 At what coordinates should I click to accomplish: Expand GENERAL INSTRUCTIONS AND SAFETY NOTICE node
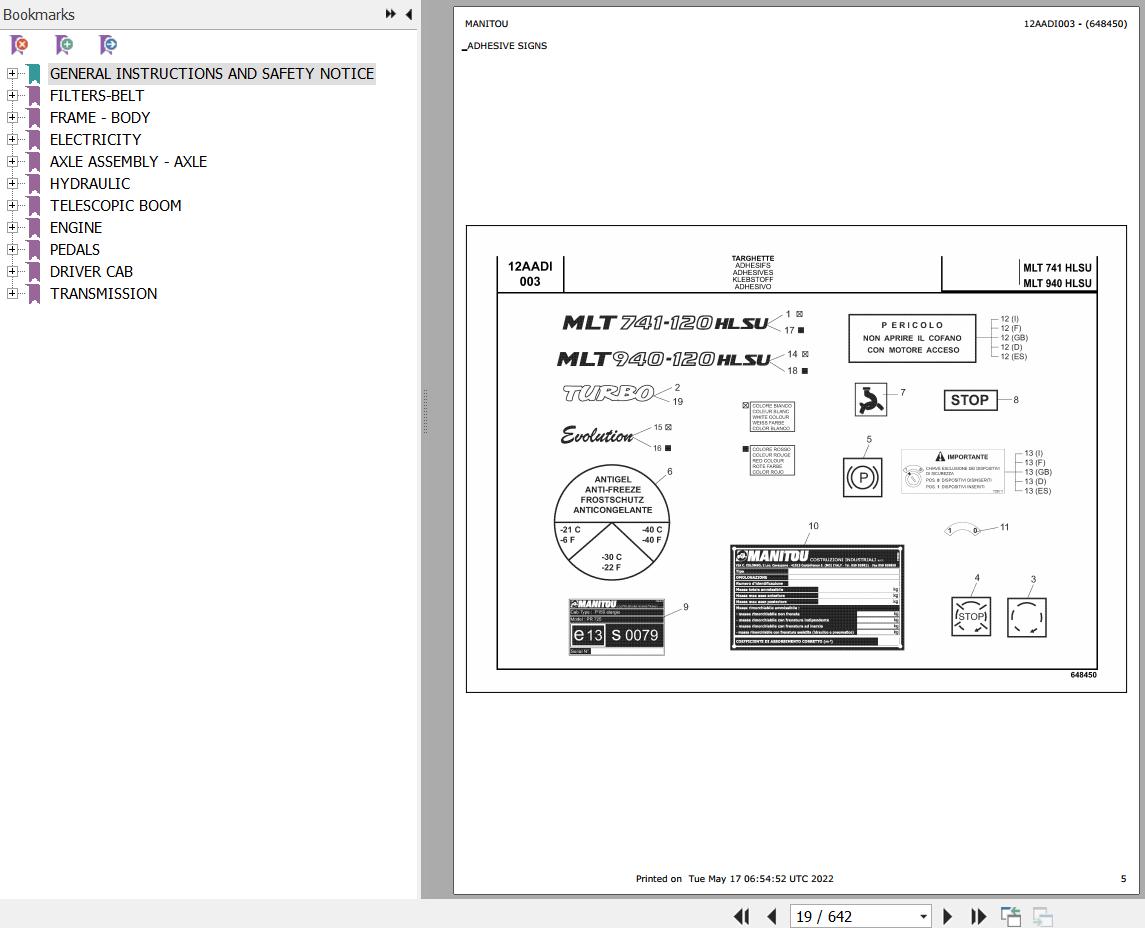pyautogui.click(x=12, y=74)
